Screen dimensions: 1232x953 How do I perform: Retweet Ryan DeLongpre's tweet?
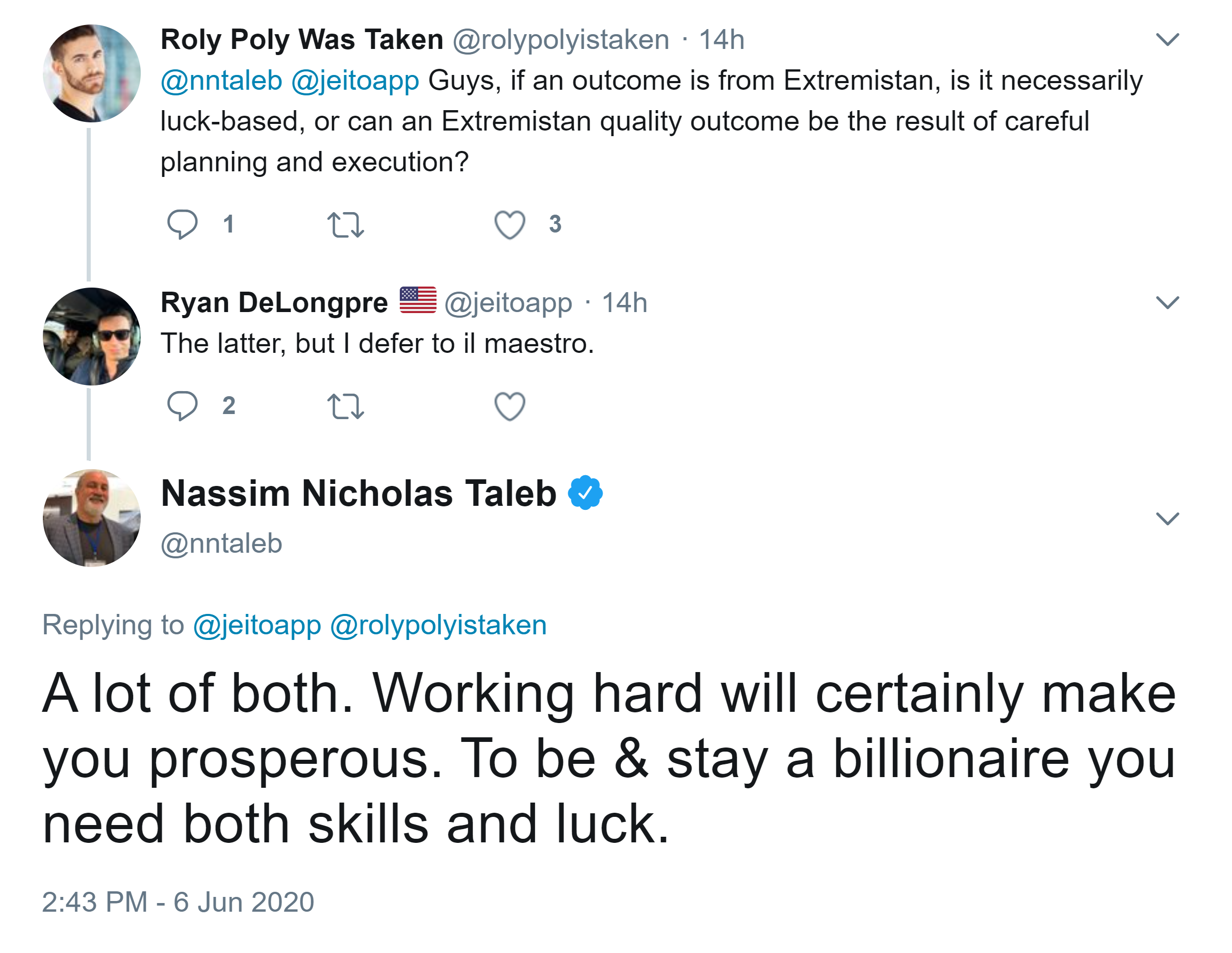click(345, 406)
